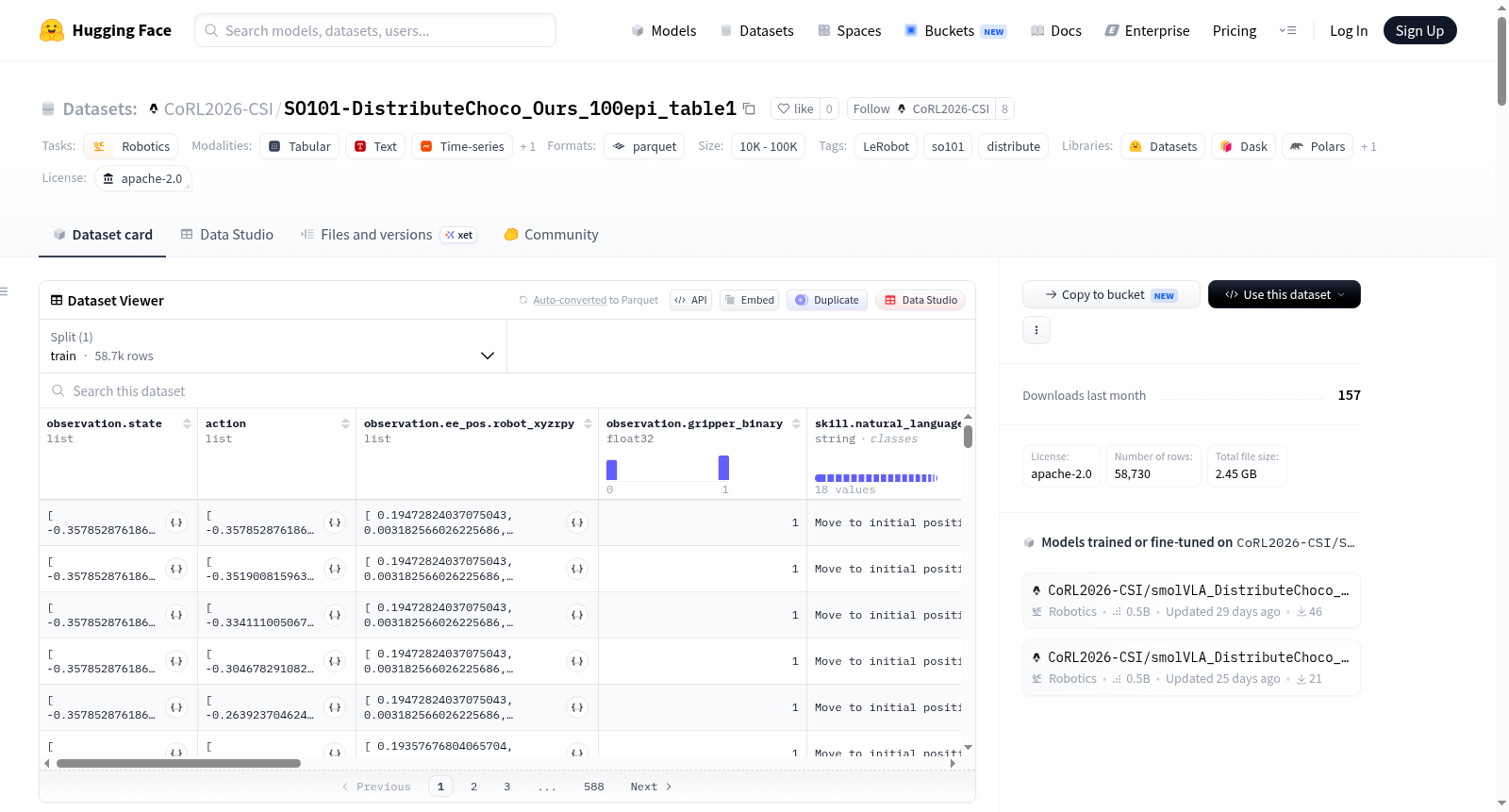
Task: Go to Datasets in the top navigation
Action: click(x=757, y=30)
